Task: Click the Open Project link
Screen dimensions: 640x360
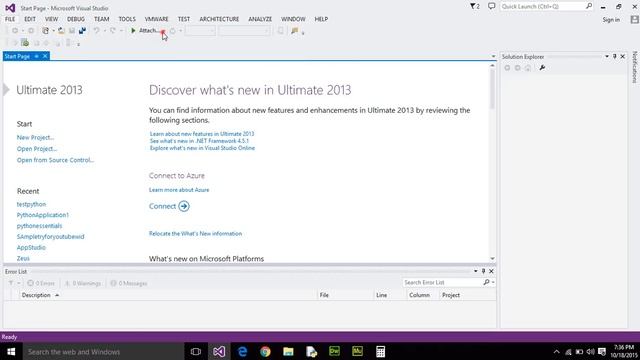Action: pos(37,149)
